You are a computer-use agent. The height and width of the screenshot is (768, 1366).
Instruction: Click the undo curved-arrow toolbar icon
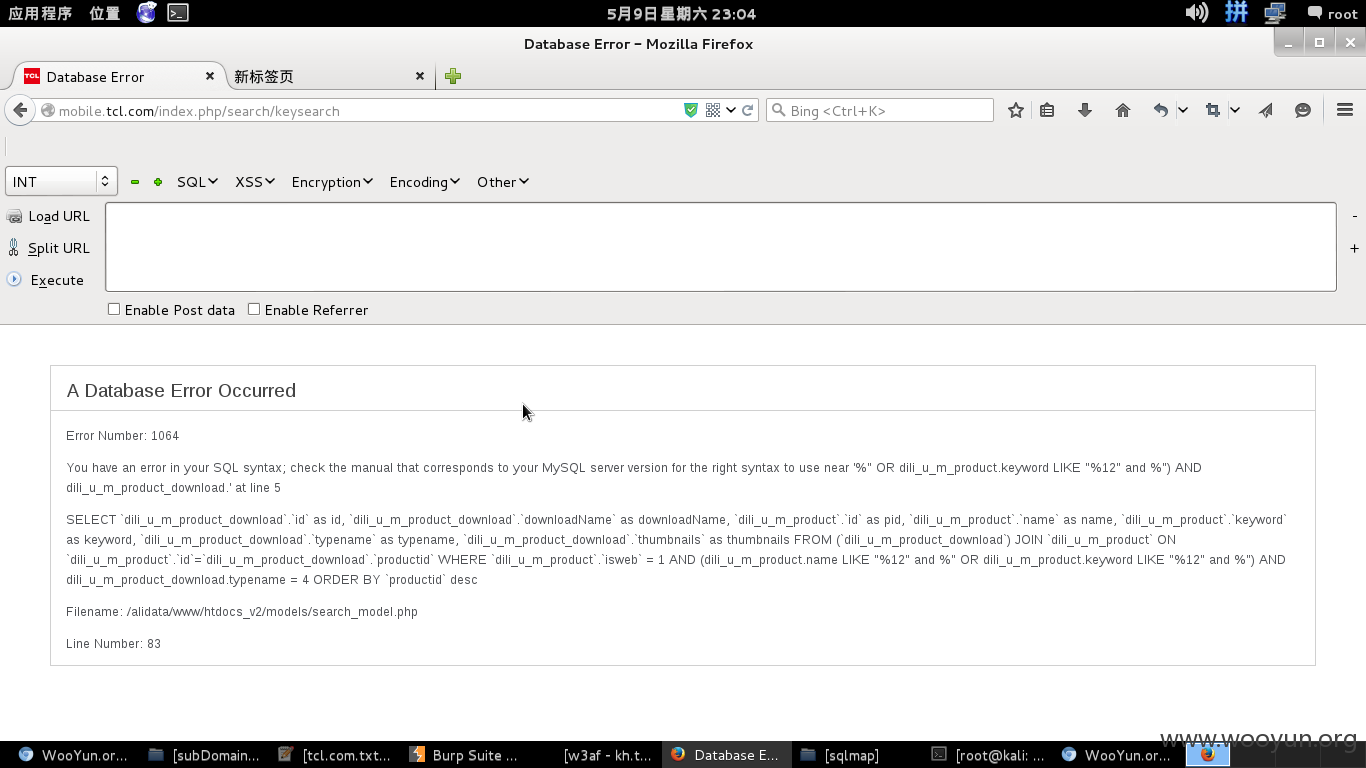1160,110
